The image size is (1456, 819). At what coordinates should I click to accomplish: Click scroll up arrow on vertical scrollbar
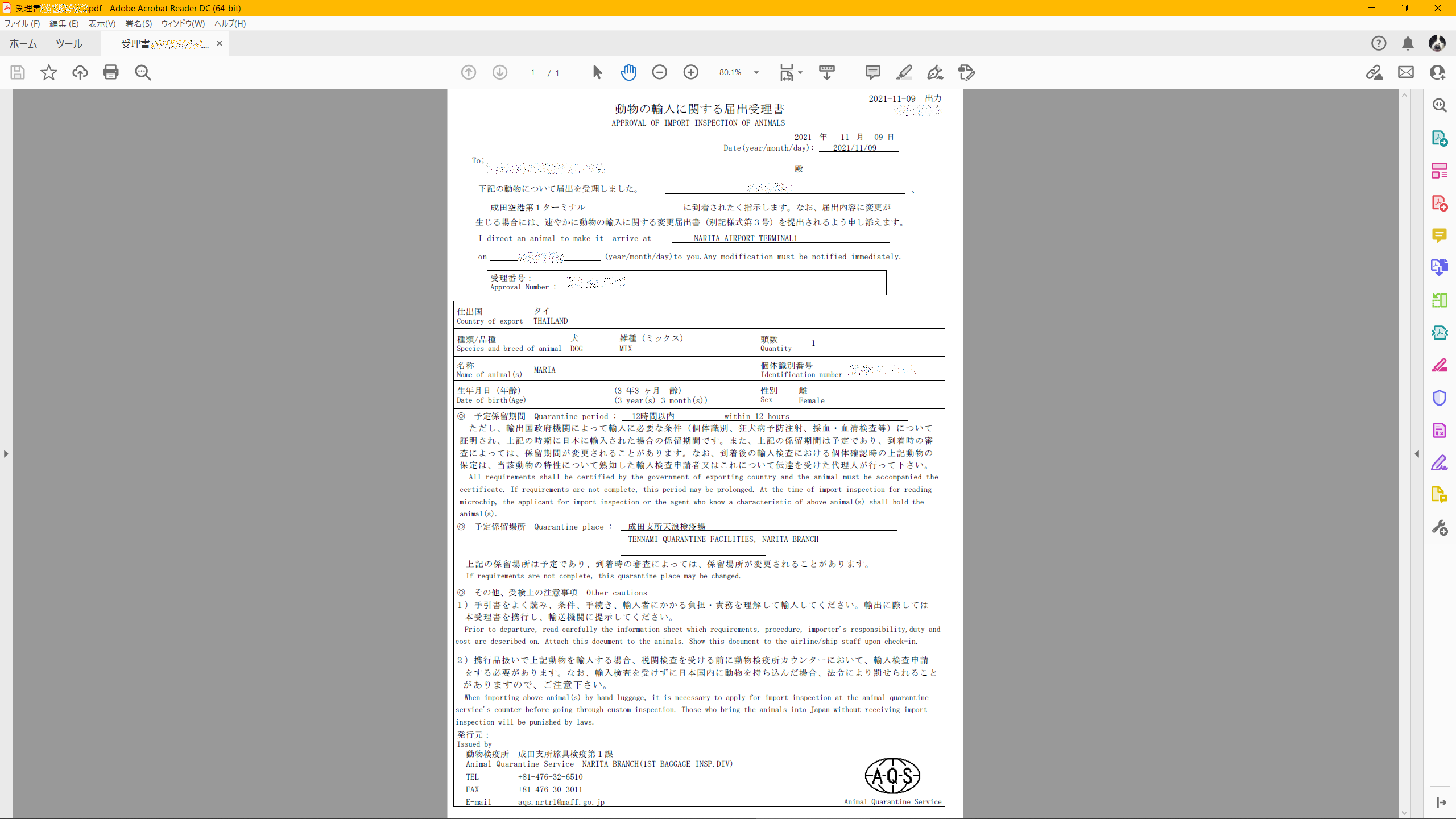[1405, 95]
